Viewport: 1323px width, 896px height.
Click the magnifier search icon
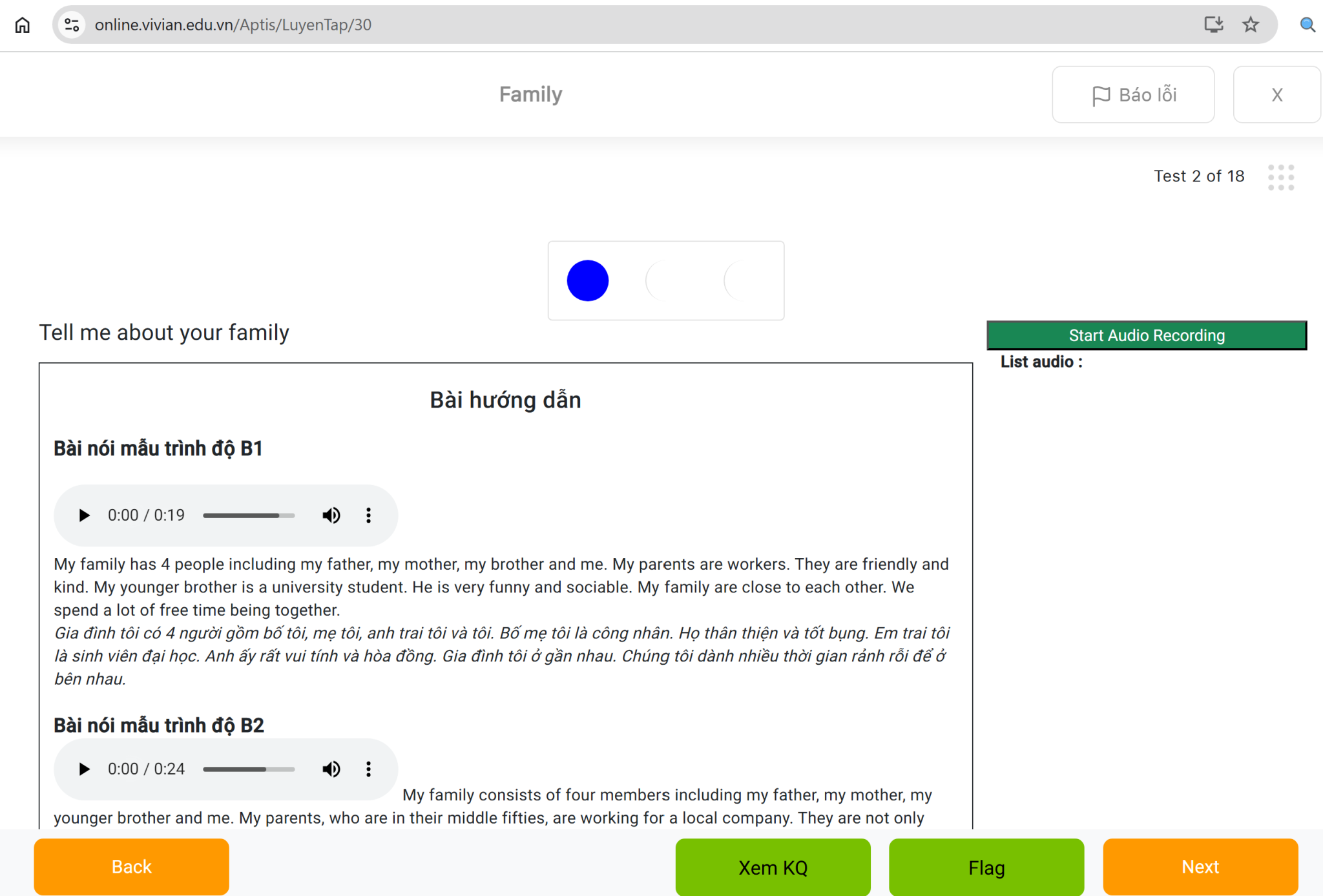pos(1307,25)
